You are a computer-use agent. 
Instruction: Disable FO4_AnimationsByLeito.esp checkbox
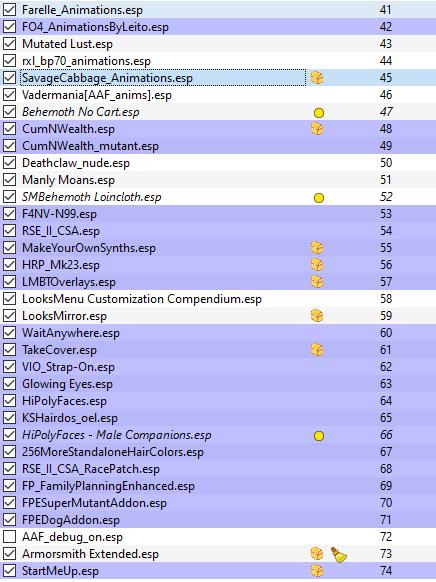pyautogui.click(x=9, y=27)
